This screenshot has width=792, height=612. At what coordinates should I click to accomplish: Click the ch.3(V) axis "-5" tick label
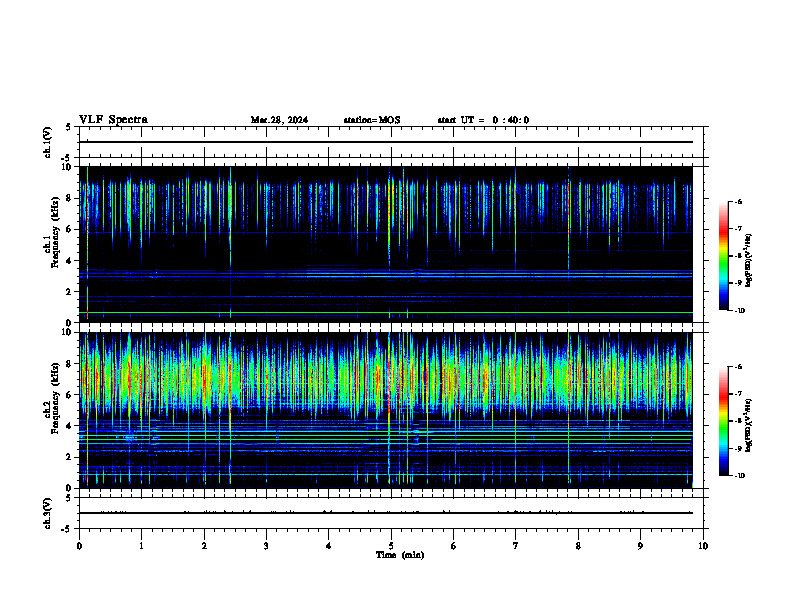[x=67, y=529]
